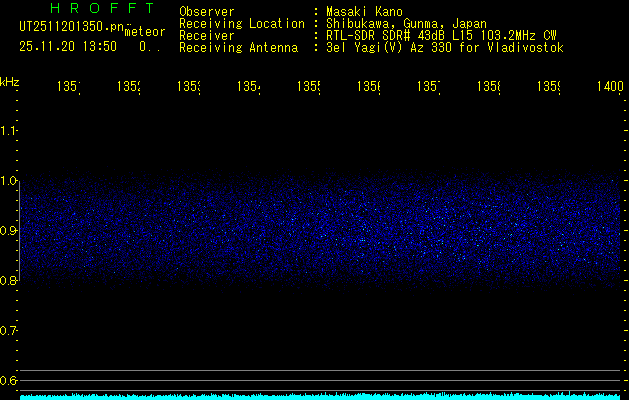The width and height of the screenshot is (629, 400).
Task: Click the cyan signal level strip
Action: [x=320, y=396]
